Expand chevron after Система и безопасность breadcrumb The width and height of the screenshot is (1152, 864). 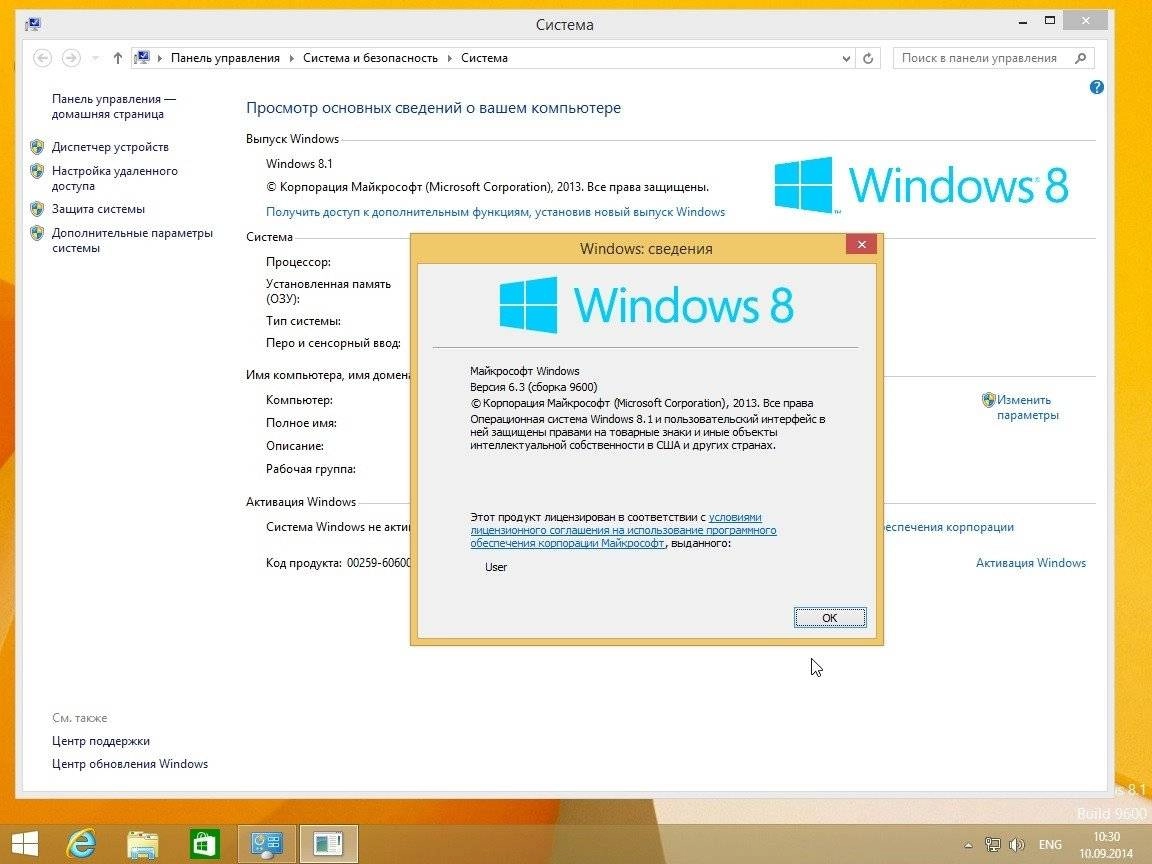click(449, 58)
